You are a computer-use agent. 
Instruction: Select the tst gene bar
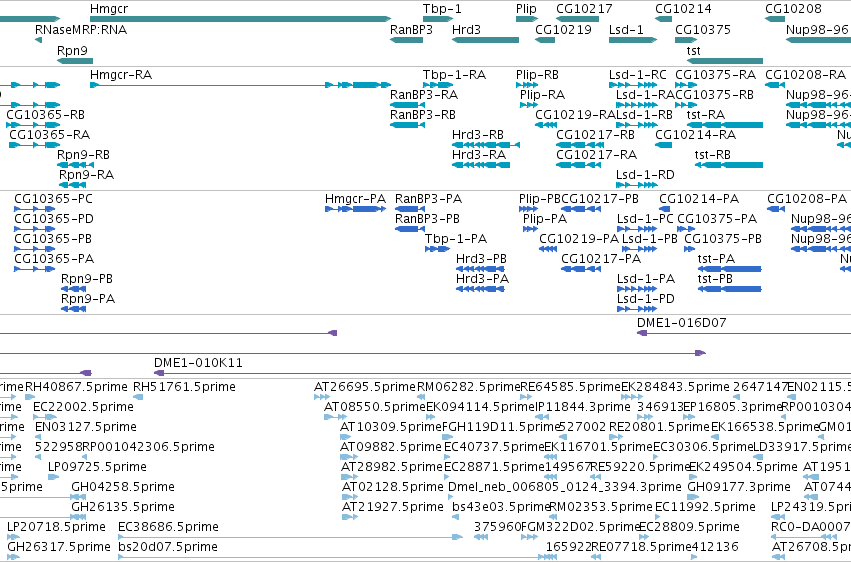tap(725, 61)
